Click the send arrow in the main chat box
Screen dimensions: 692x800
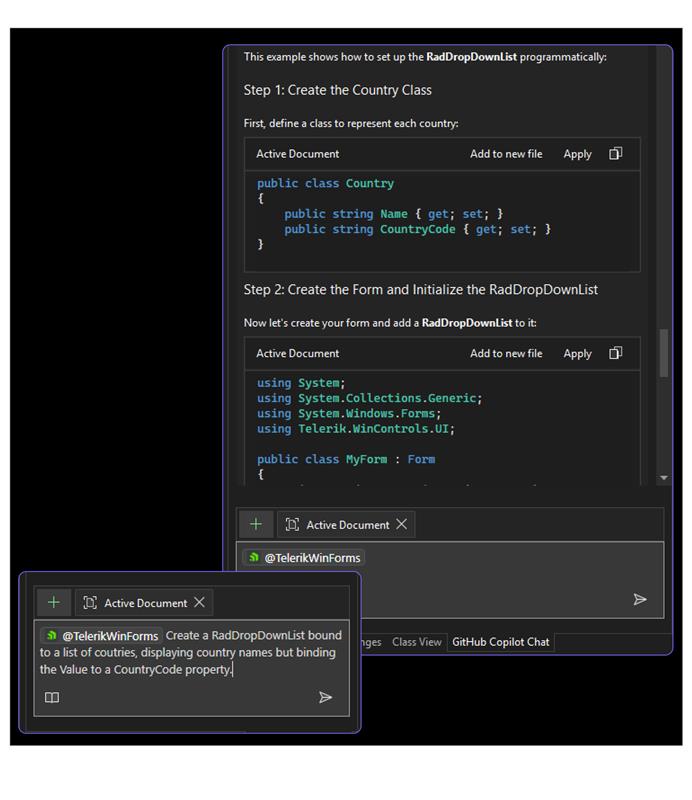click(640, 599)
